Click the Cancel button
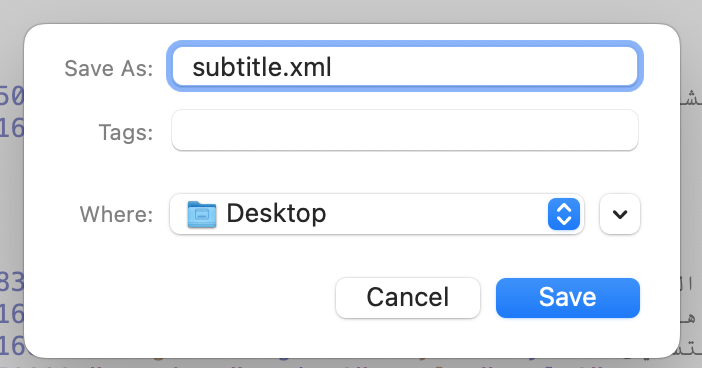 click(x=408, y=298)
